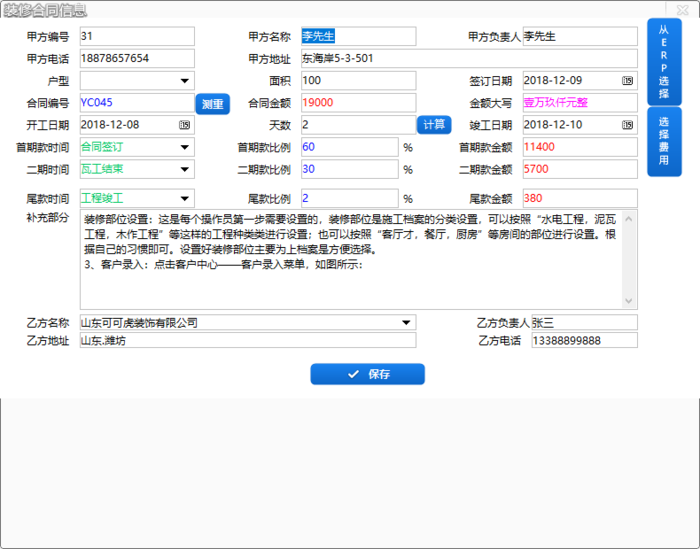Click the 二期款比例 field with 30
The width and height of the screenshot is (700, 549).
pyautogui.click(x=350, y=170)
